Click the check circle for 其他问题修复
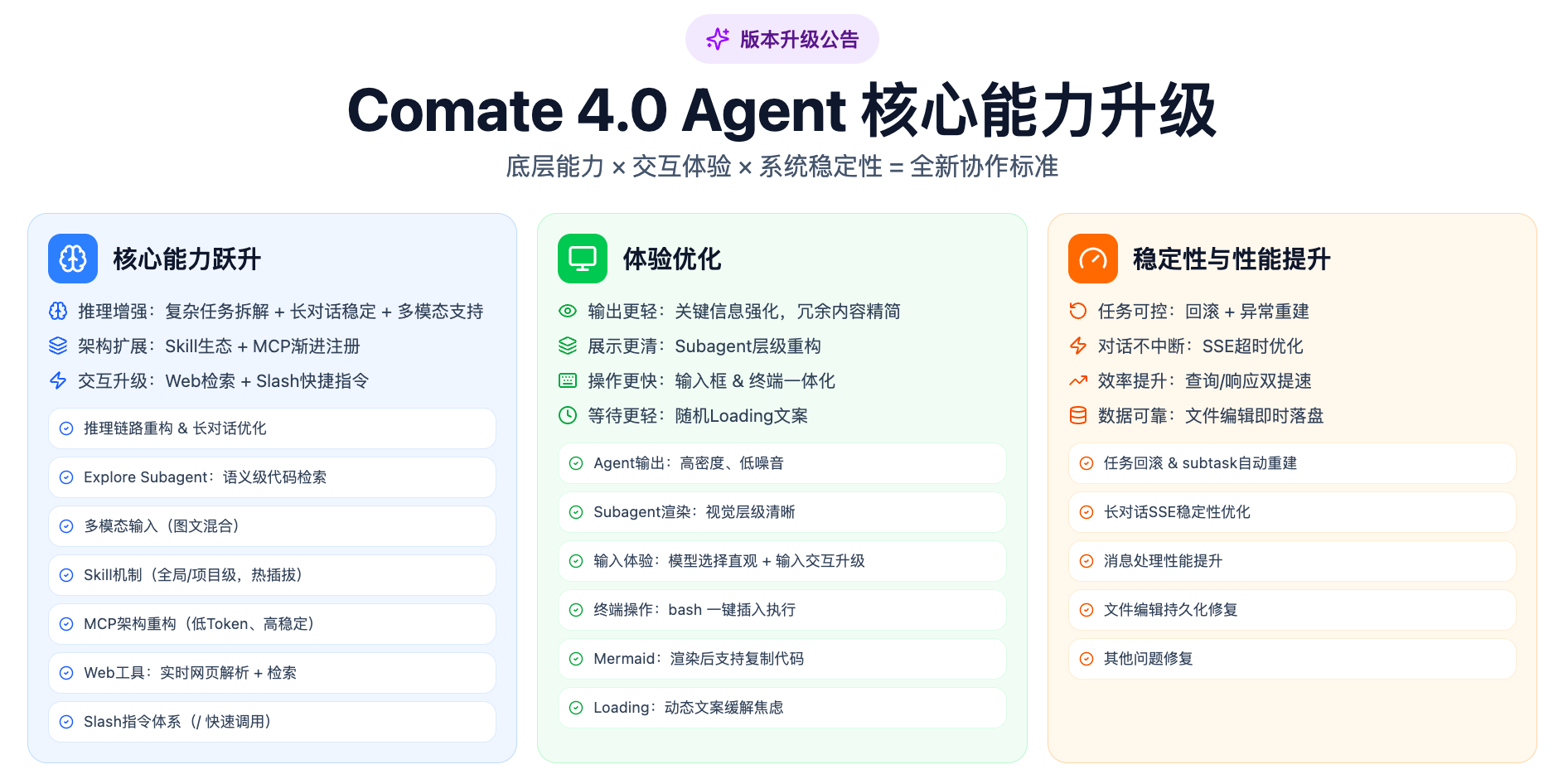 click(1086, 659)
